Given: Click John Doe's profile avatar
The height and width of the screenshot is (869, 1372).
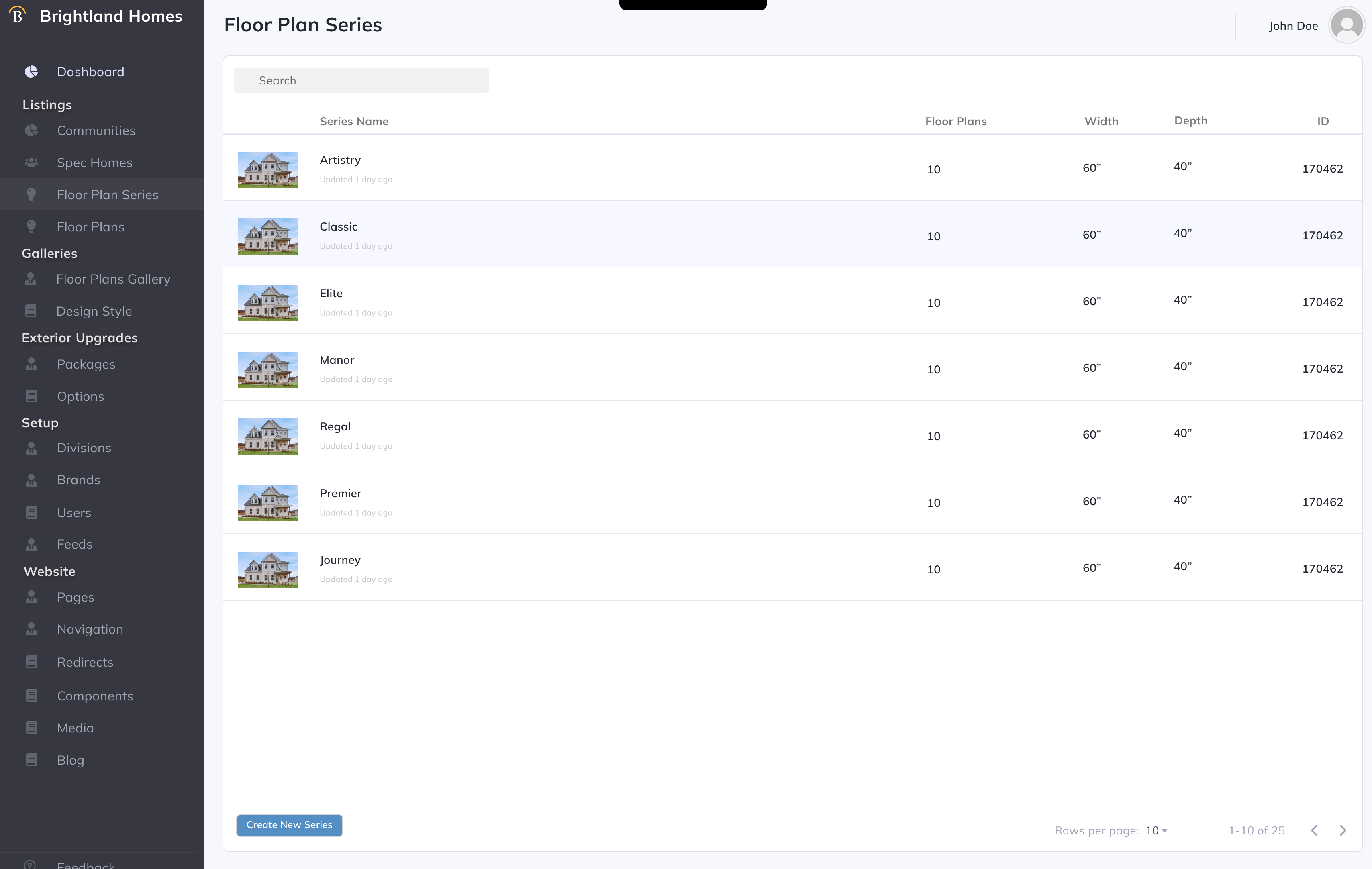Looking at the screenshot, I should click(1346, 26).
